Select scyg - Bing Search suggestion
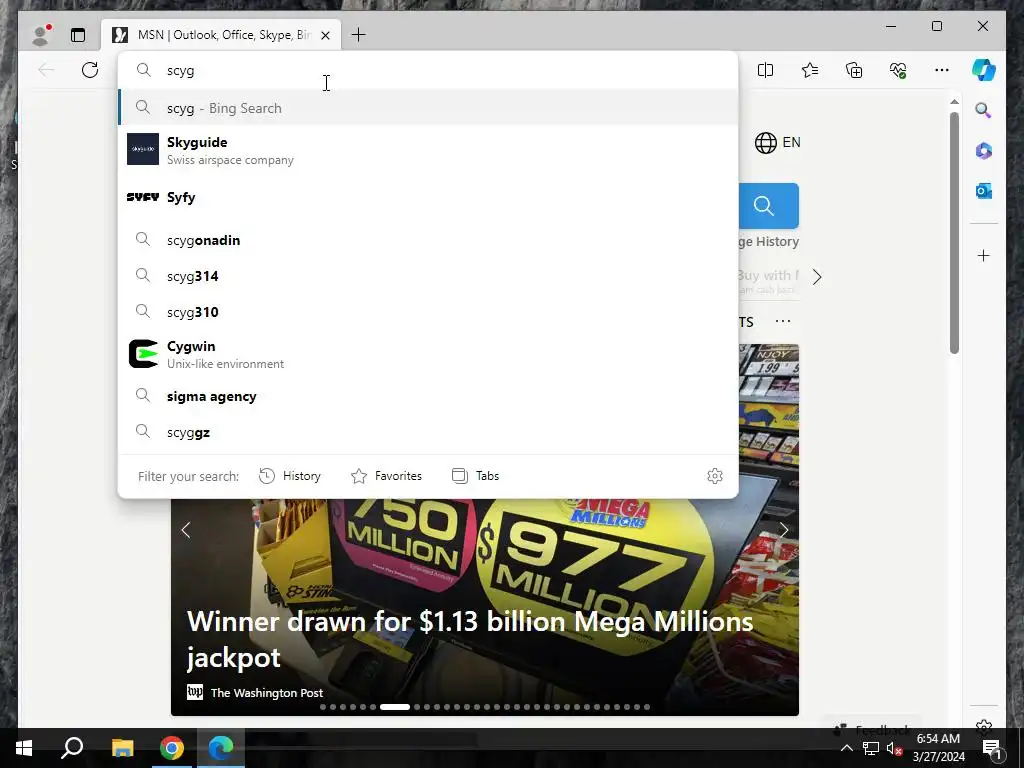Image resolution: width=1024 pixels, height=768 pixels. point(428,108)
